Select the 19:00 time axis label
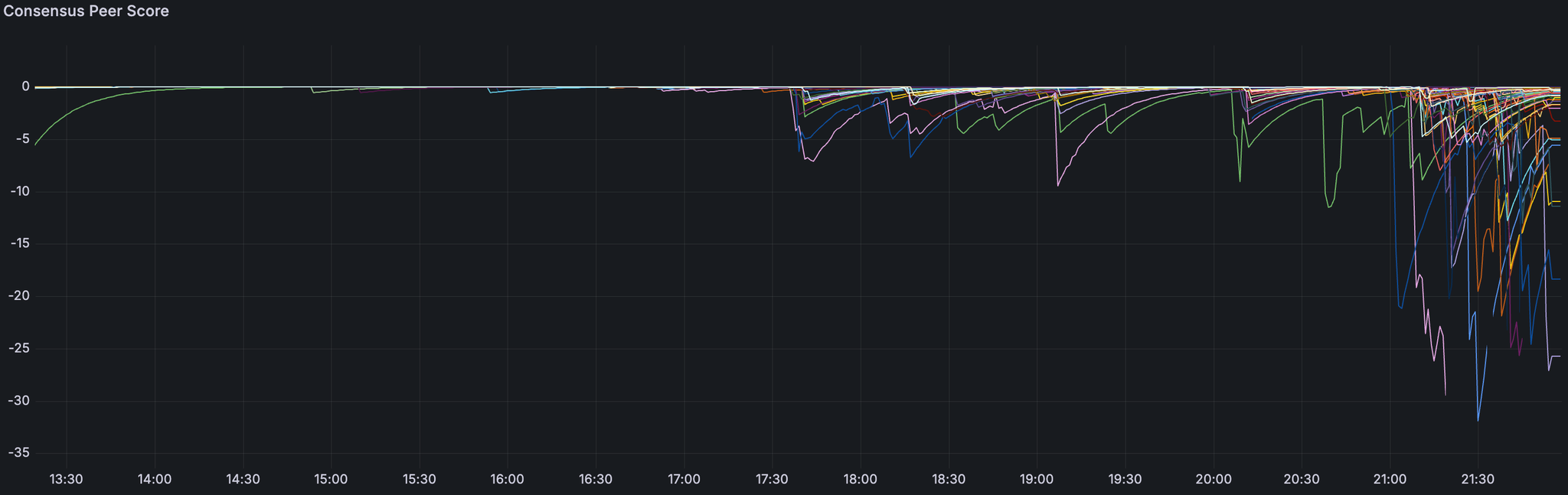 [x=1037, y=480]
